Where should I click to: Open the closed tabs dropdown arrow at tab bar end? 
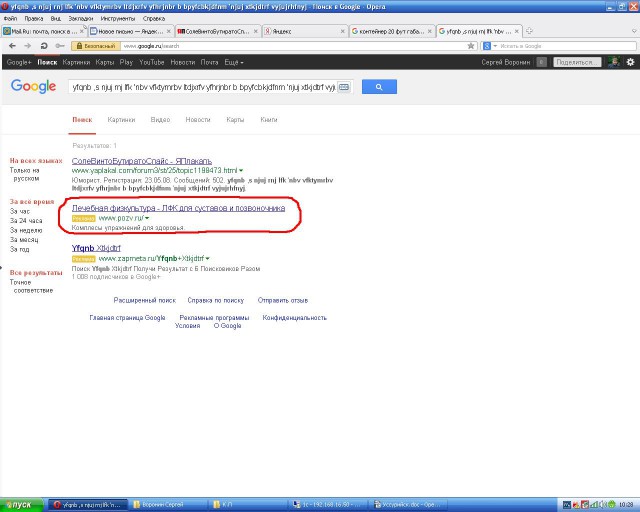(x=634, y=31)
